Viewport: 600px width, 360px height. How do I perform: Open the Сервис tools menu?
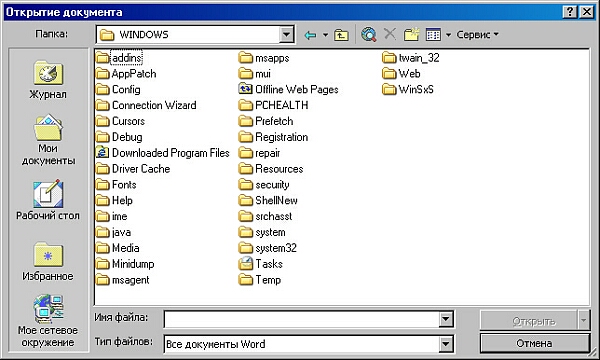478,35
